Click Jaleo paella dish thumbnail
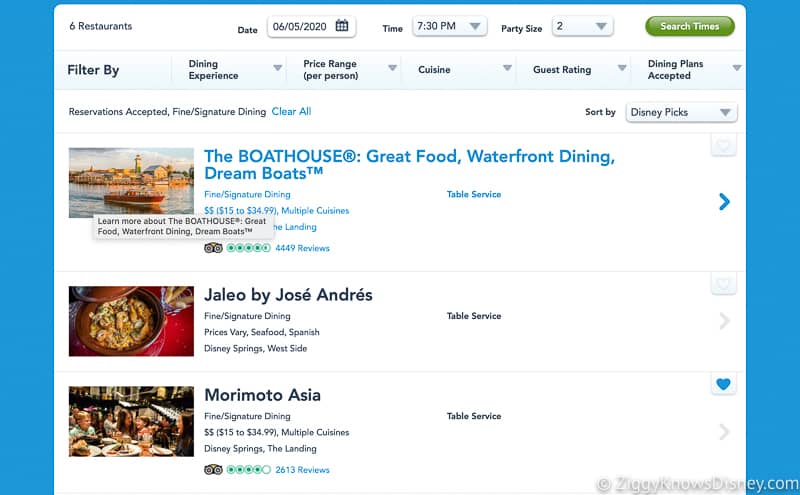 131,321
